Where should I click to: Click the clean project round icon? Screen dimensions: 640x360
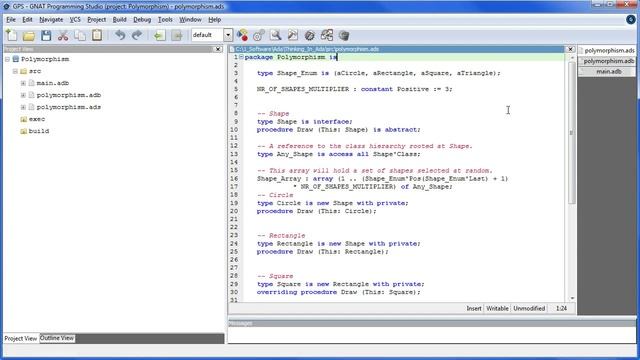pyautogui.click(x=310, y=36)
